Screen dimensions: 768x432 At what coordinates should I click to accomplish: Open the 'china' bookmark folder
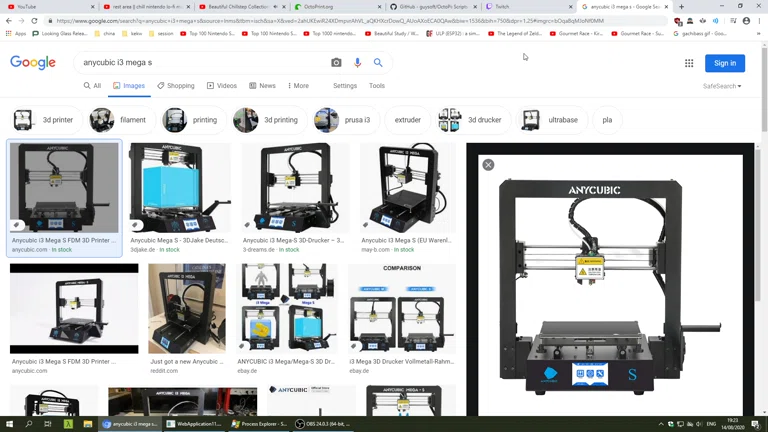tap(105, 34)
